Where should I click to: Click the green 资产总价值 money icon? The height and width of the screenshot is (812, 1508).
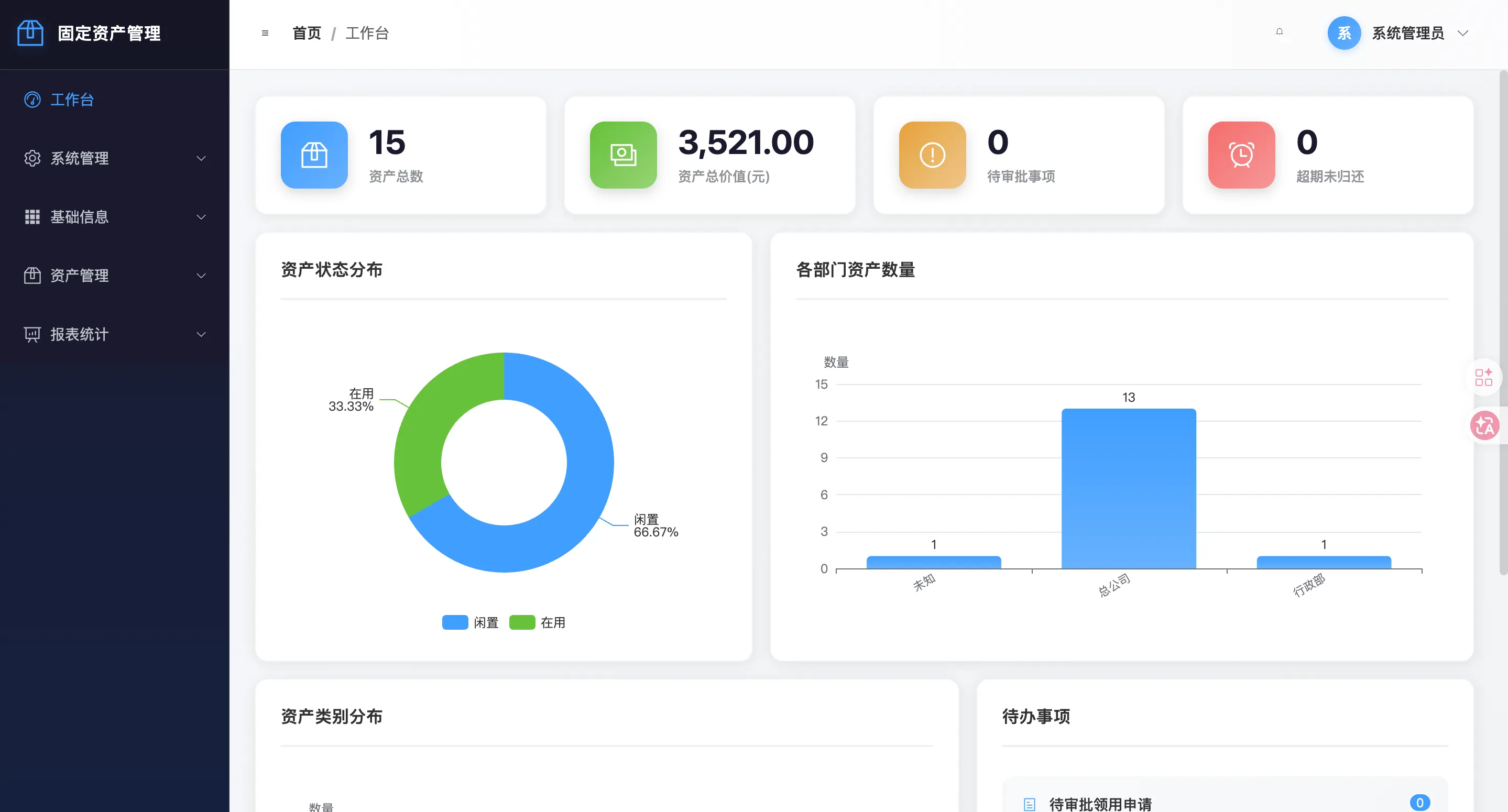[x=624, y=155]
